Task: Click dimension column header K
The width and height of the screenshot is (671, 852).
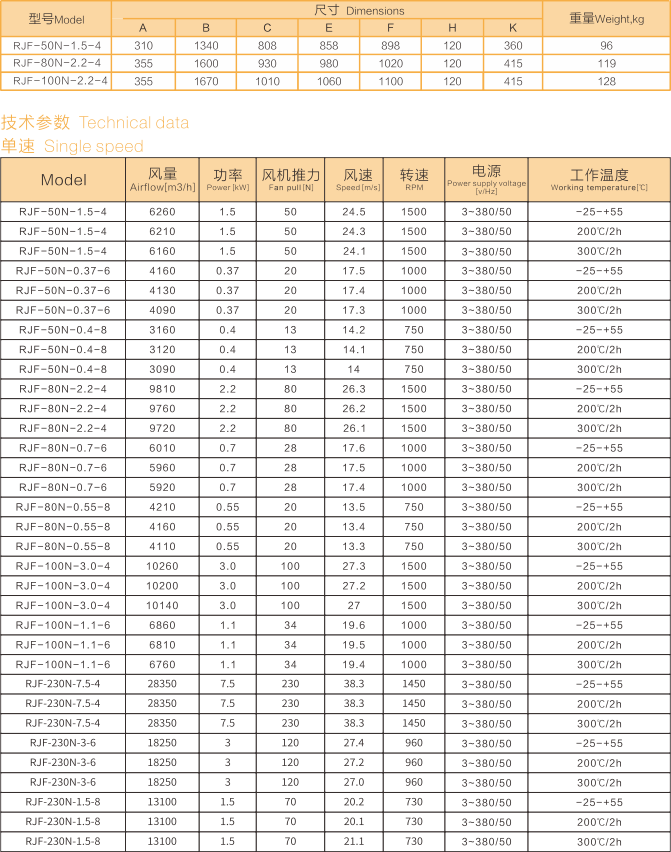Action: [512, 28]
